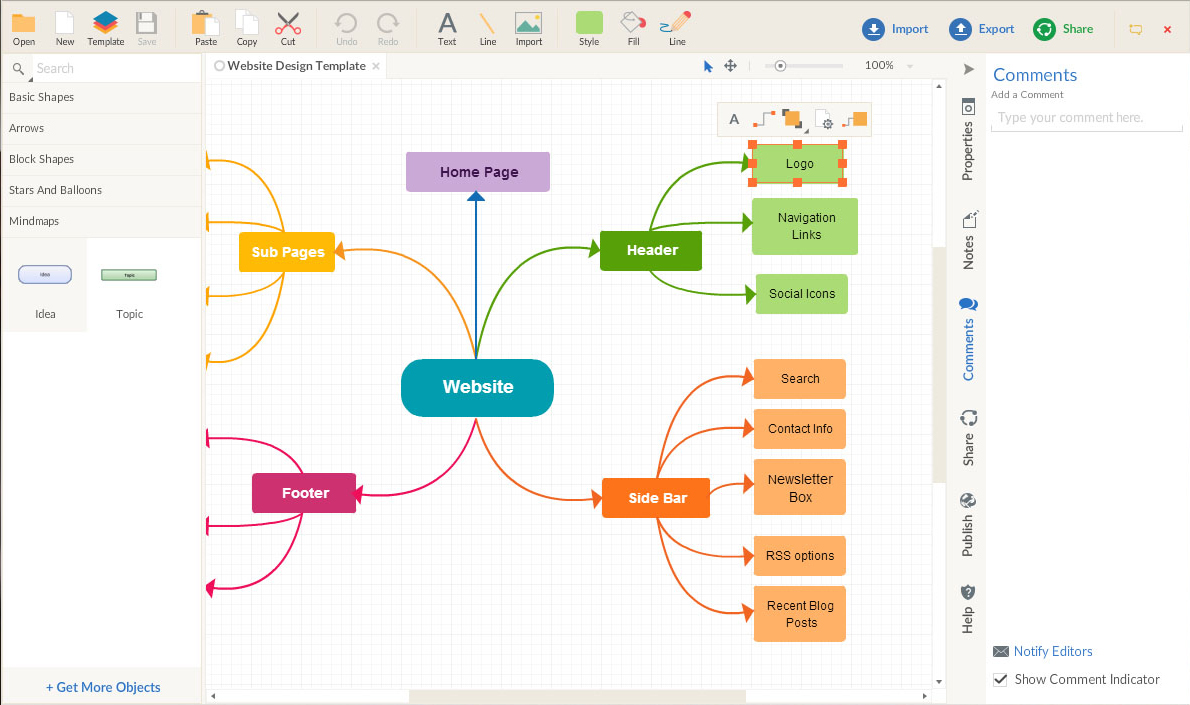The width and height of the screenshot is (1190, 705).
Task: Click the green Style color swatch
Action: pyautogui.click(x=589, y=23)
